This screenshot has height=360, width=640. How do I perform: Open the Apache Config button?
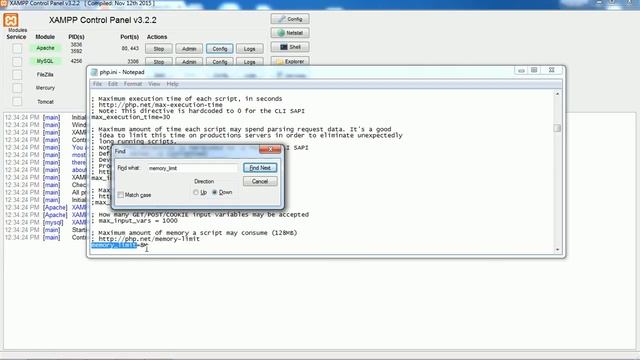point(220,49)
